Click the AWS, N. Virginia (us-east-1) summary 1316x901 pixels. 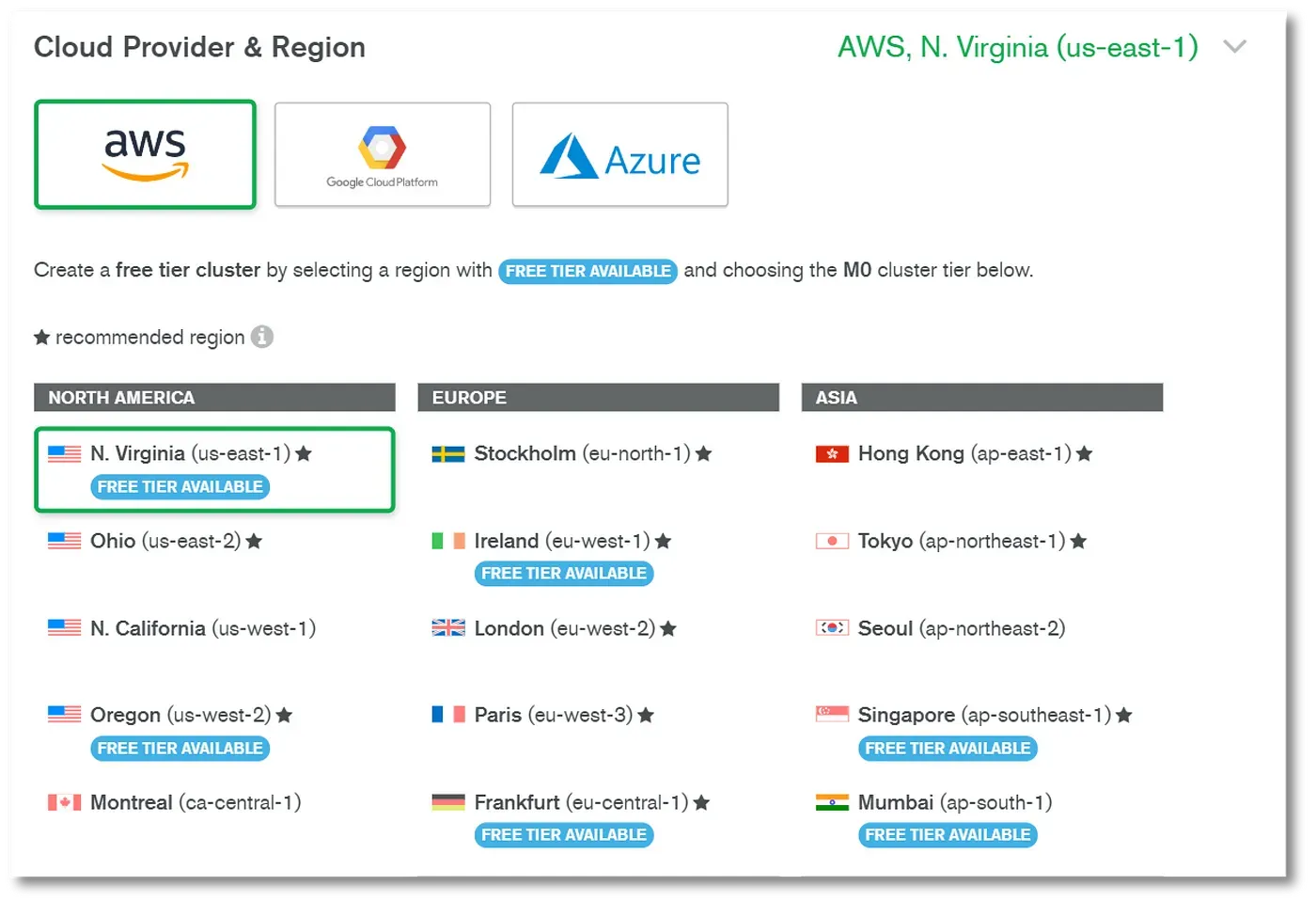point(1018,47)
